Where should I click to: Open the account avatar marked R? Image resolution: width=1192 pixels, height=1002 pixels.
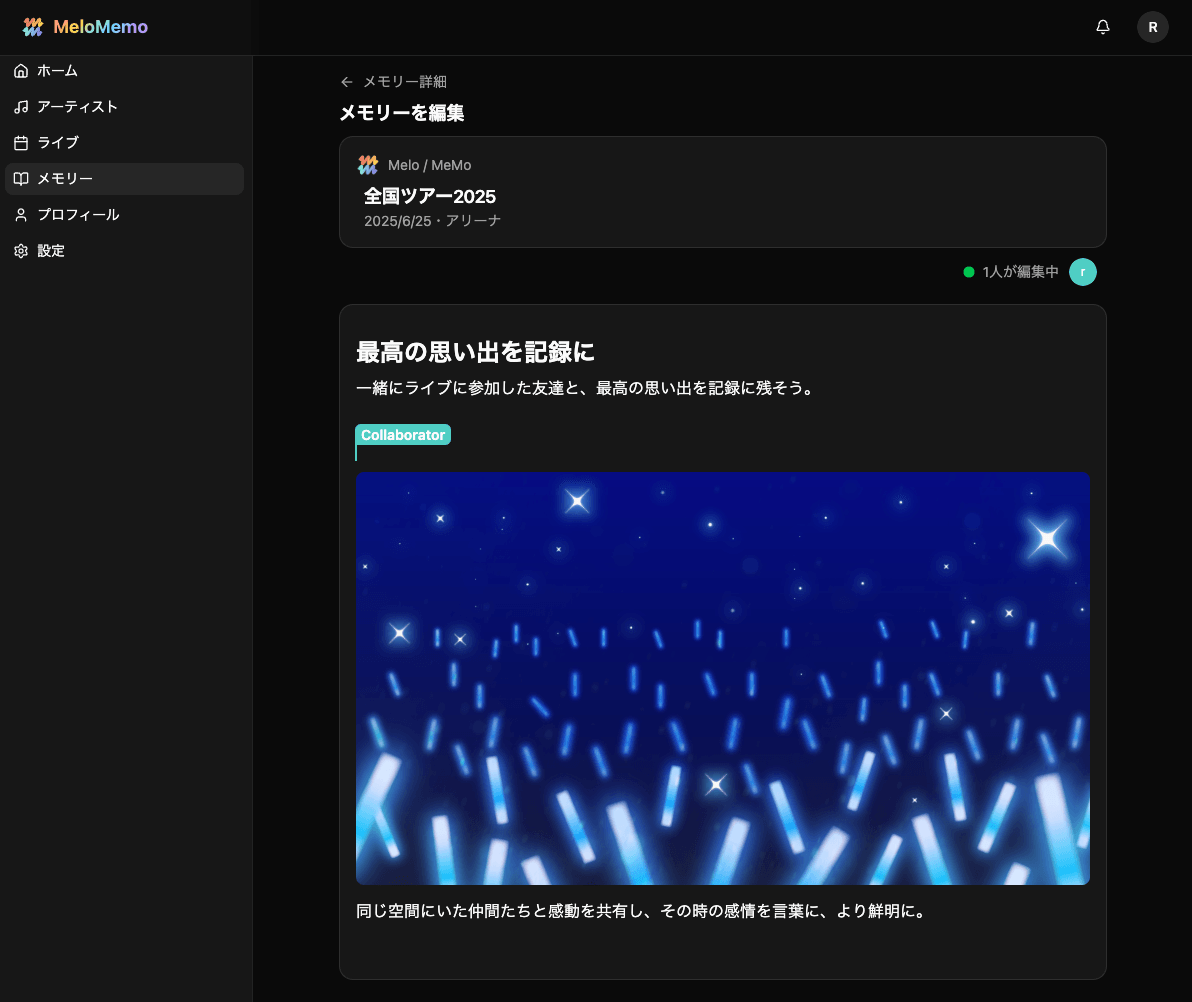tap(1153, 27)
